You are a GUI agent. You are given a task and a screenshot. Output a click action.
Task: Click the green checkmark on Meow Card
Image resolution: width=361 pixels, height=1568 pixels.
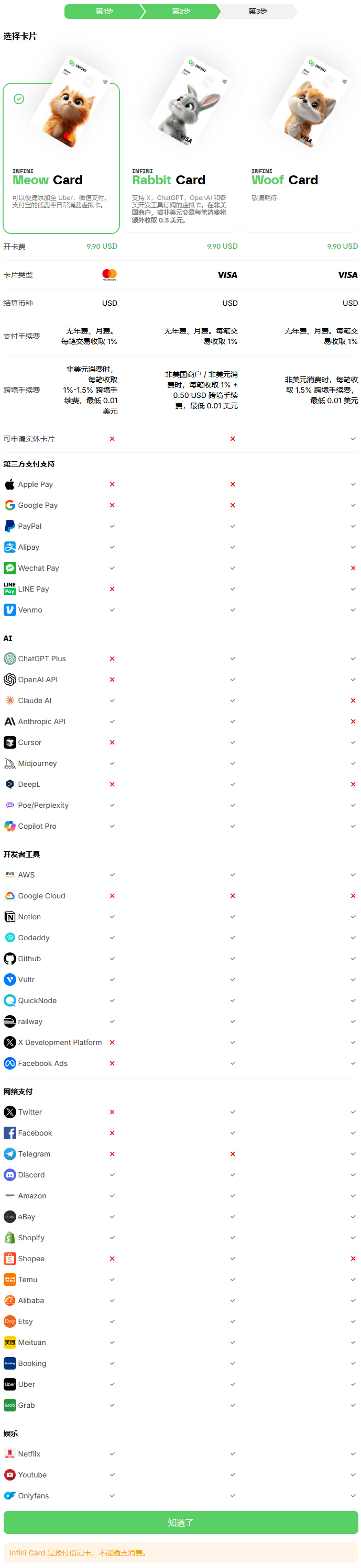point(19,98)
